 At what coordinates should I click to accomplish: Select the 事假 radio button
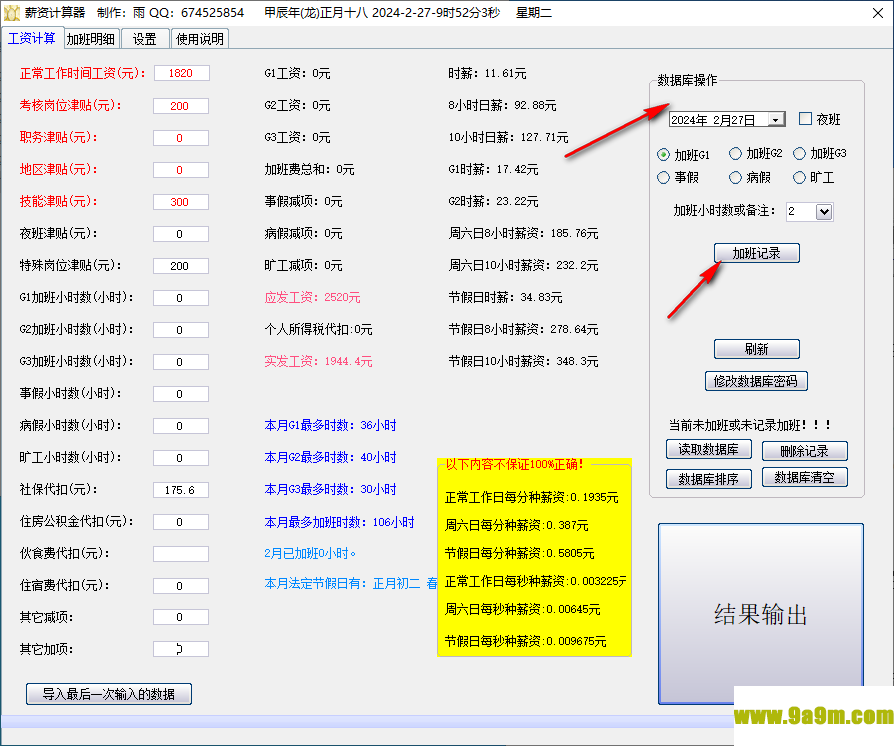pos(663,178)
